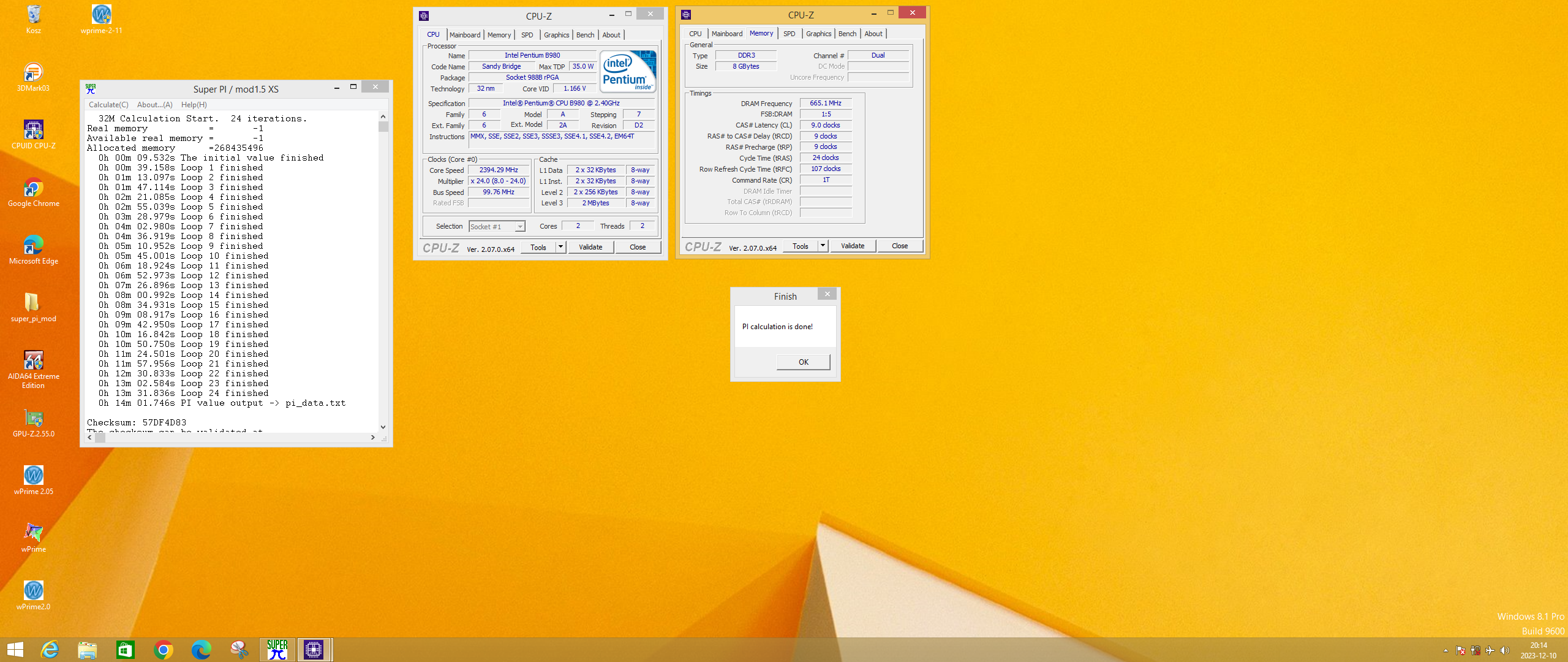Select the Checksum: 57DF4D83 line

click(137, 423)
